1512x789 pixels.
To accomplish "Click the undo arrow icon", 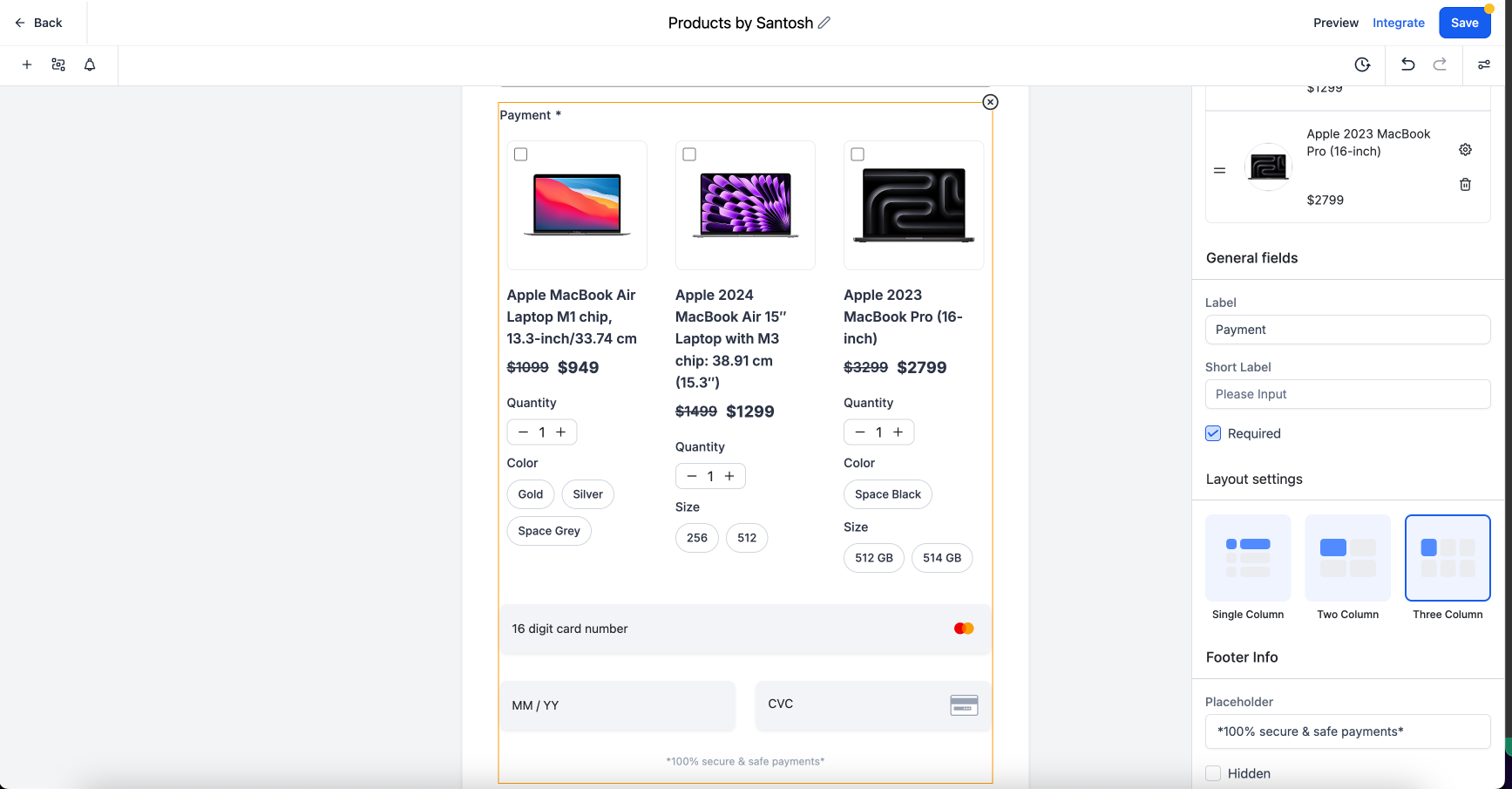I will pos(1407,65).
